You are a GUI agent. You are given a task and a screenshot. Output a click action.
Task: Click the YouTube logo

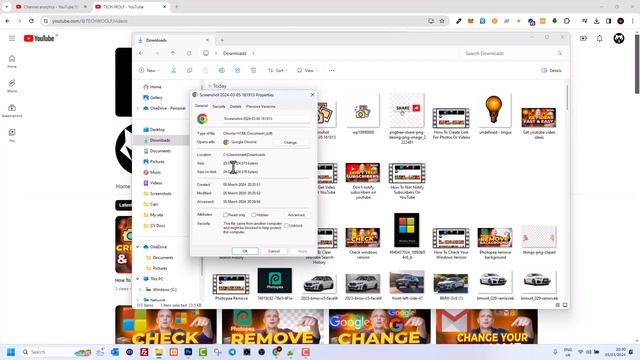(39, 38)
